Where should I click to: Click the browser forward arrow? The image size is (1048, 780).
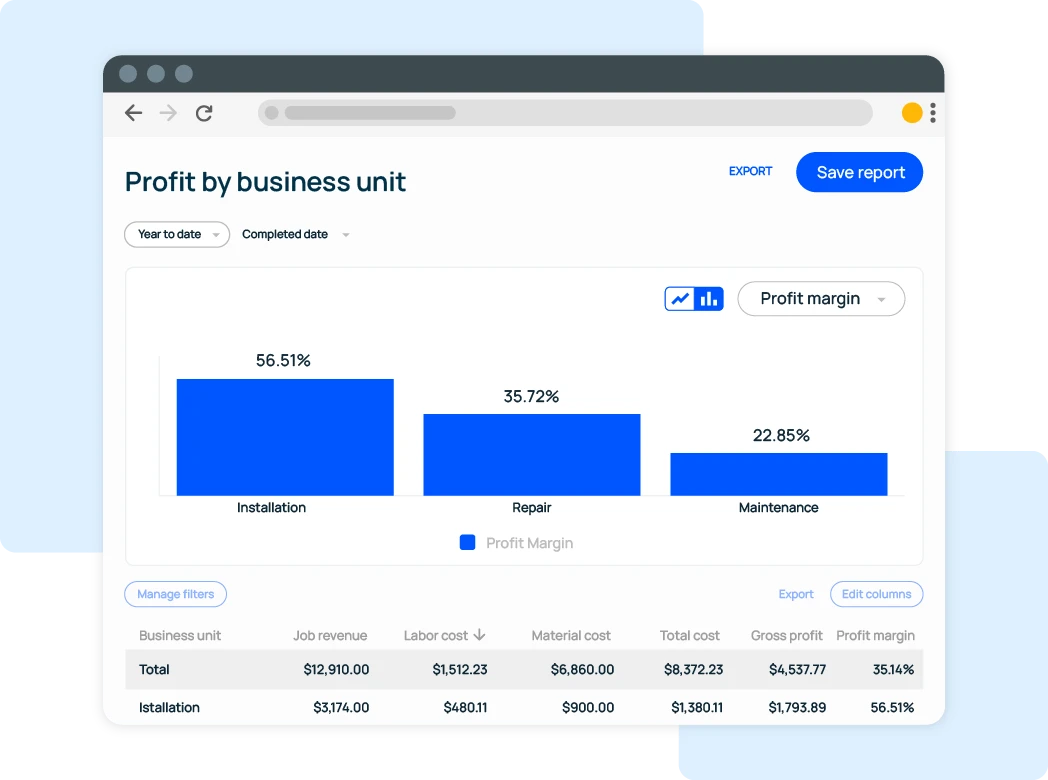pos(168,113)
